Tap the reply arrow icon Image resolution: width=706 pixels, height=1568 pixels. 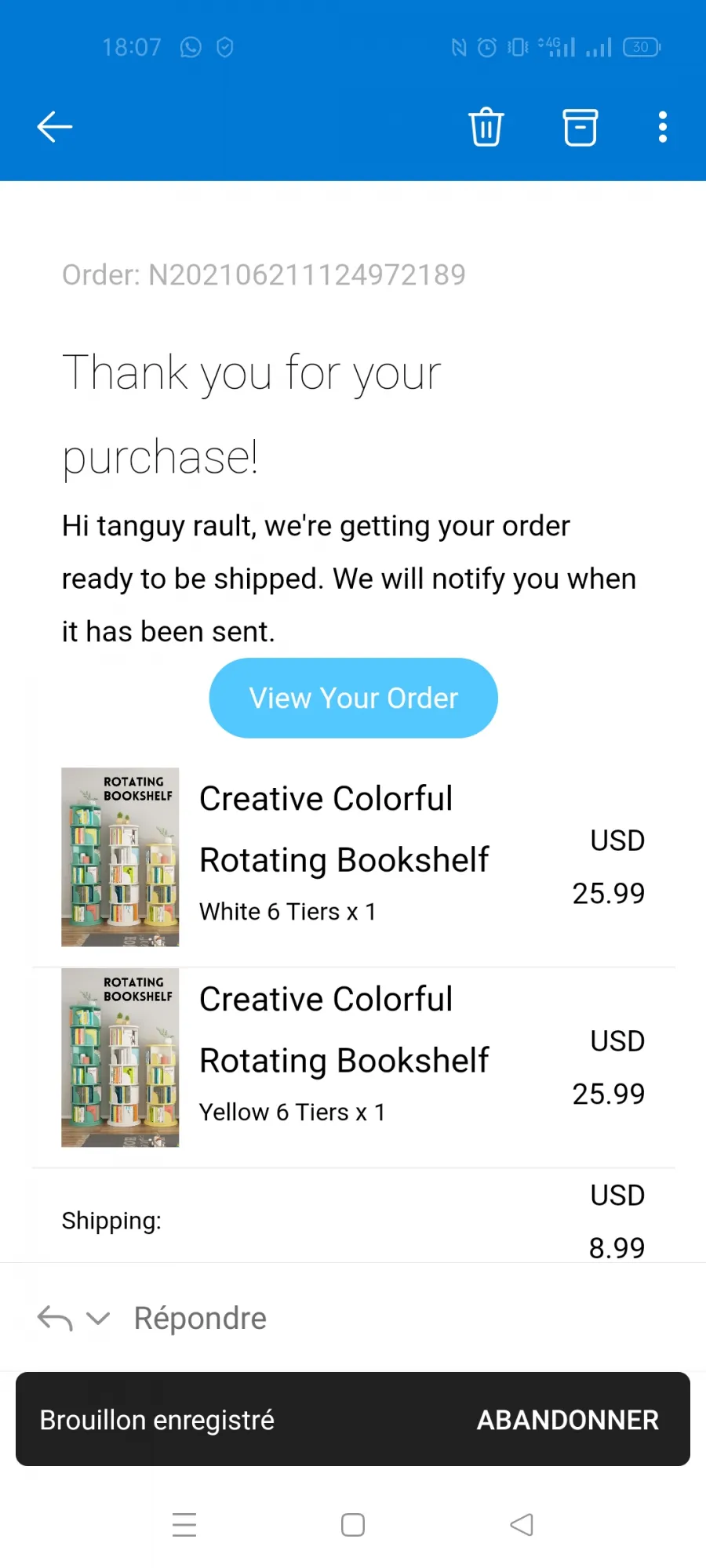[x=55, y=1319]
